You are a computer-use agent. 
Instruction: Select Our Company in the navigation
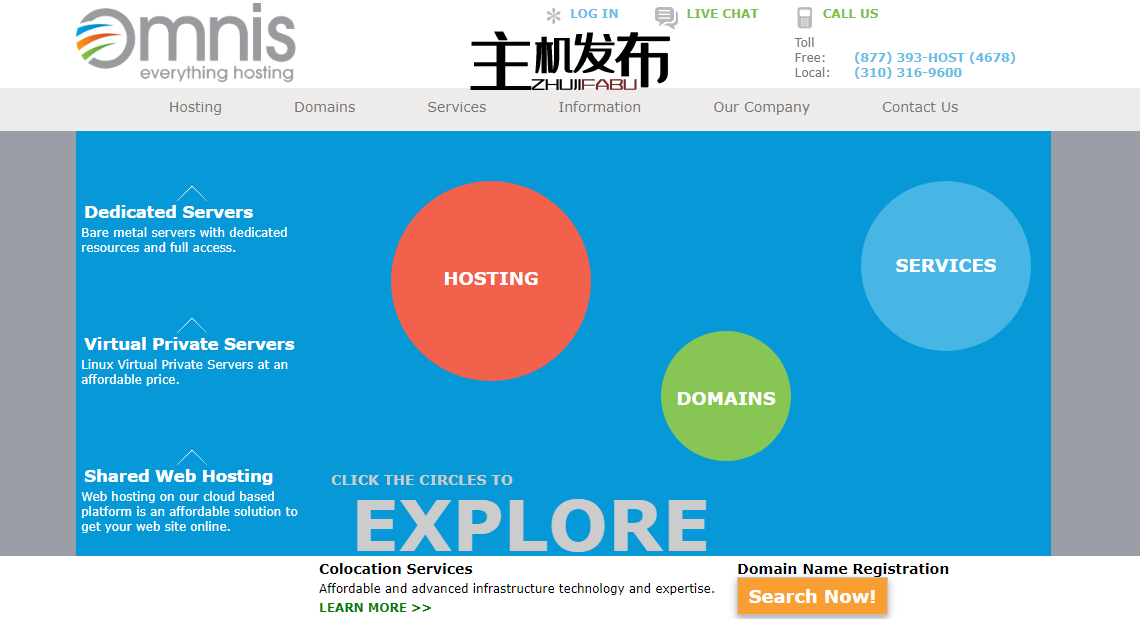point(761,107)
